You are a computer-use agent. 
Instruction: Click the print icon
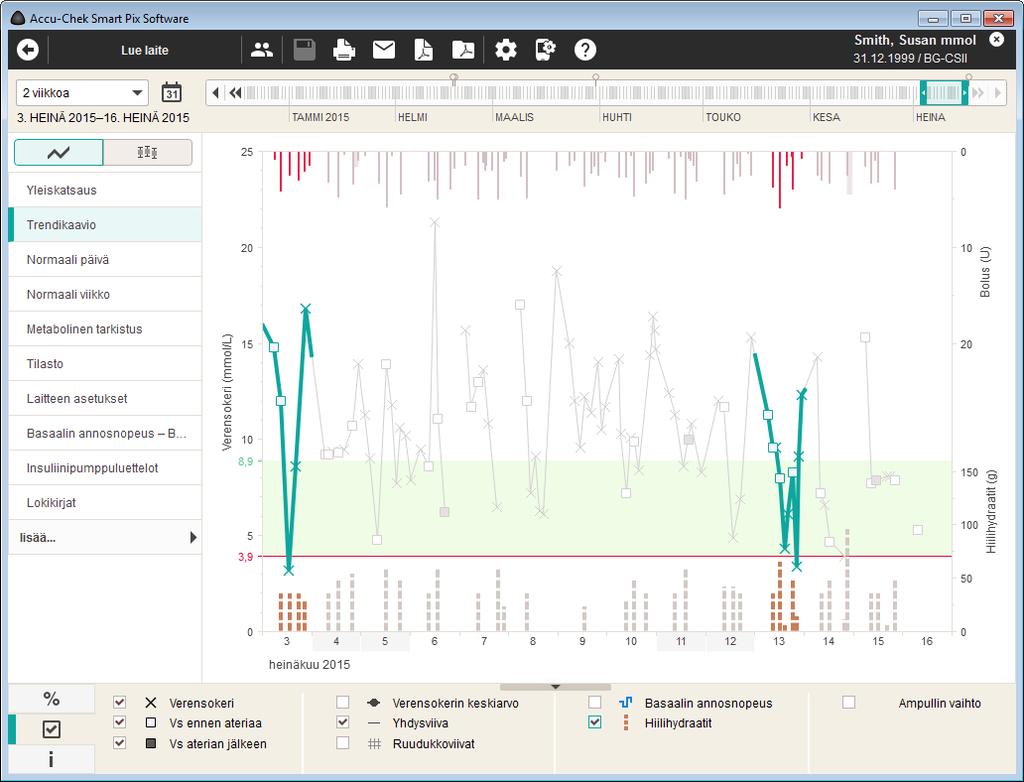(344, 50)
